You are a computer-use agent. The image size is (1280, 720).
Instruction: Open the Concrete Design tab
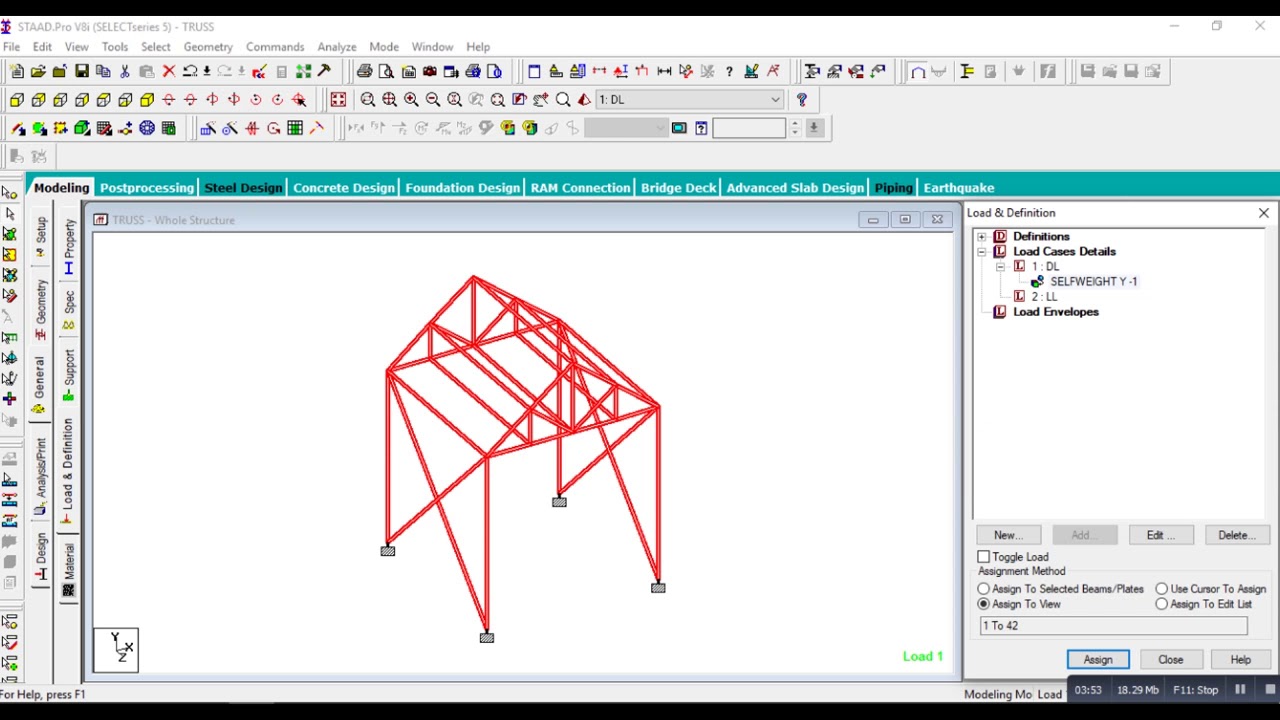(x=344, y=188)
